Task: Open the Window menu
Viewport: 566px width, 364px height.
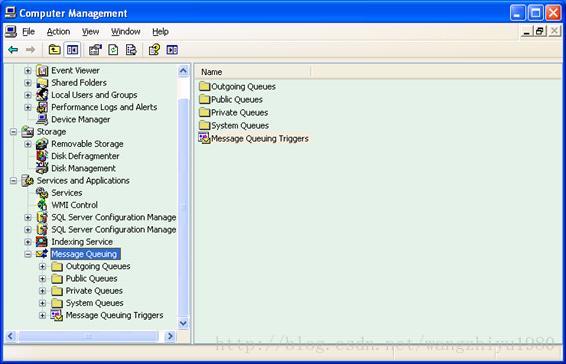Action: click(x=126, y=32)
